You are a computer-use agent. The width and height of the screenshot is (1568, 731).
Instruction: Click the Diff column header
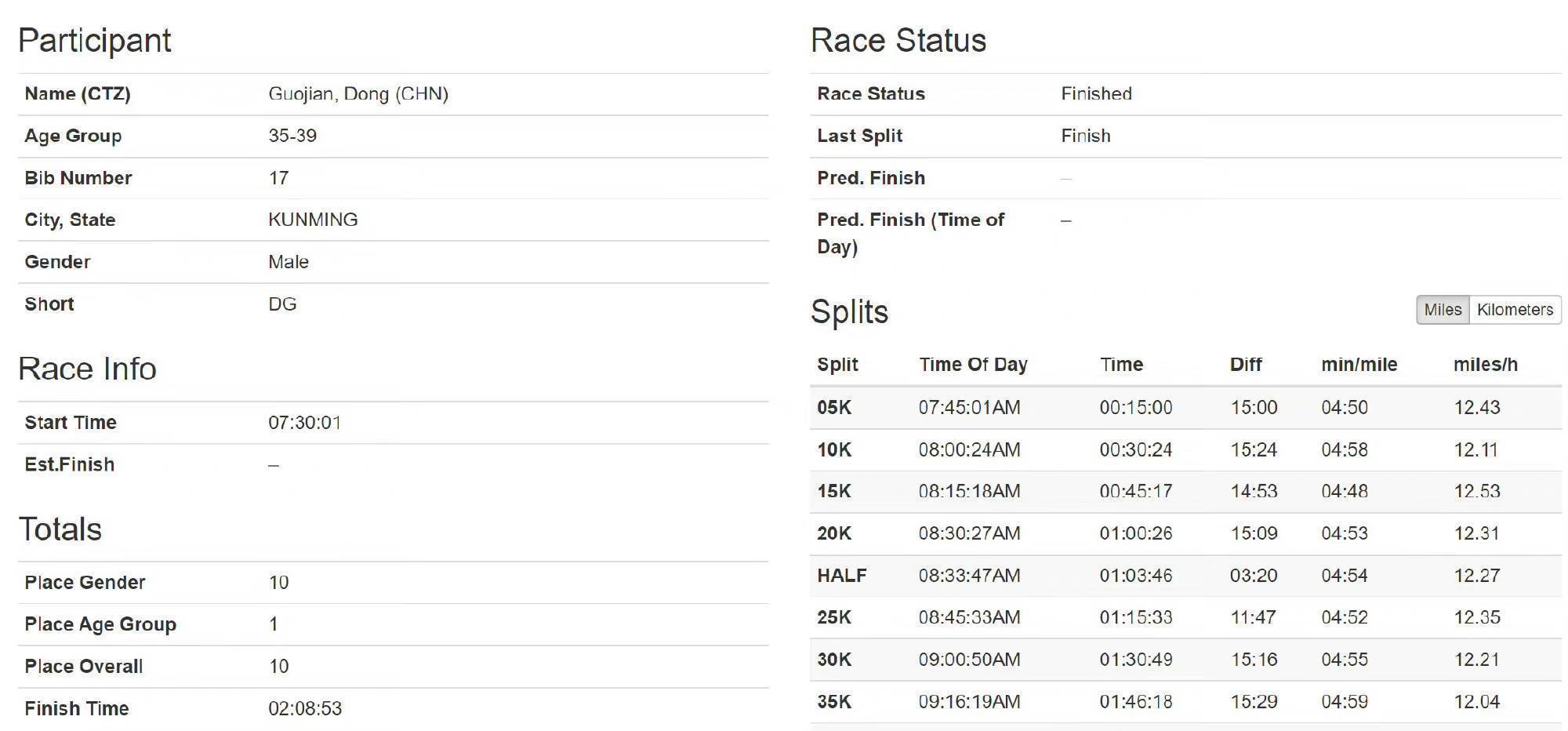click(1245, 365)
